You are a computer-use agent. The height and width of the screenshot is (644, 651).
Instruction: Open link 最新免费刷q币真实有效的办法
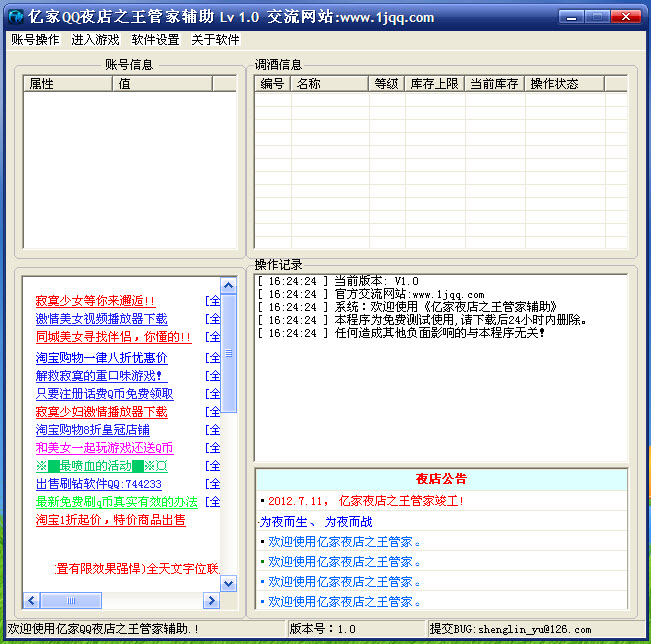point(117,502)
